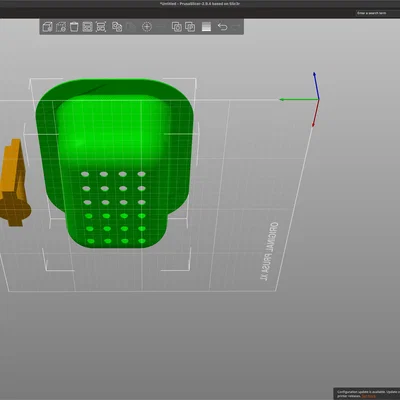This screenshot has width=400, height=400.
Task: Click the search term input field
Action: click(378, 13)
